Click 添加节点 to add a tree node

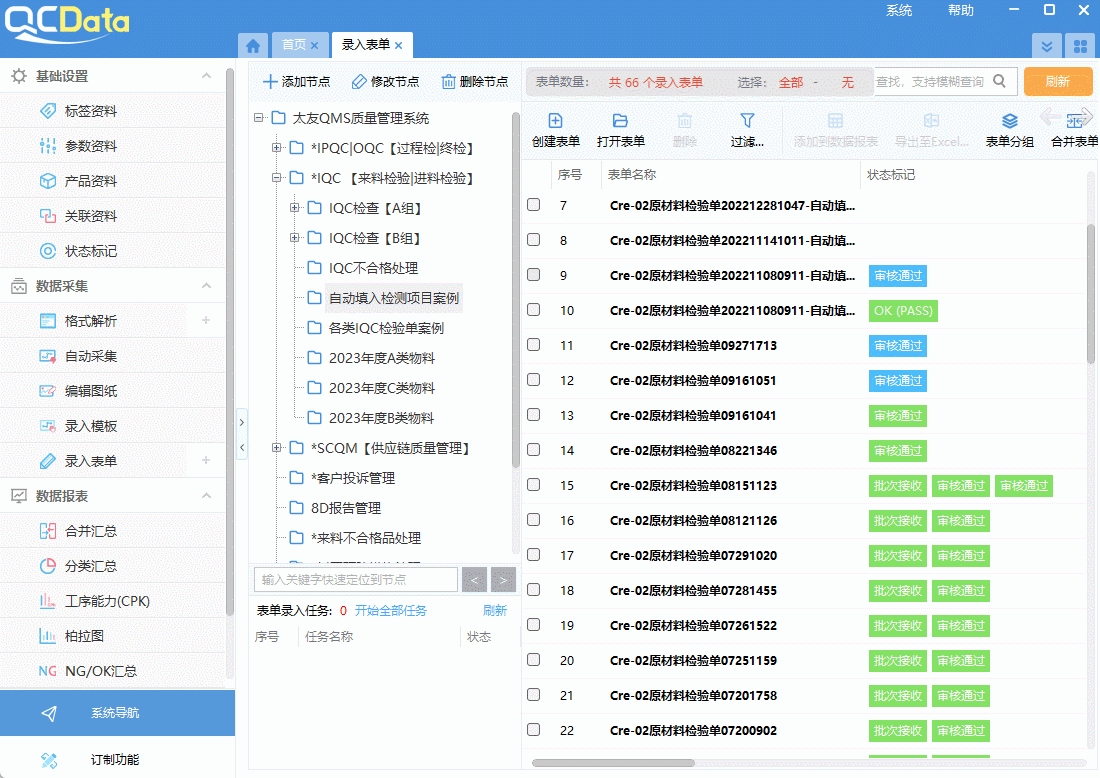tap(295, 81)
